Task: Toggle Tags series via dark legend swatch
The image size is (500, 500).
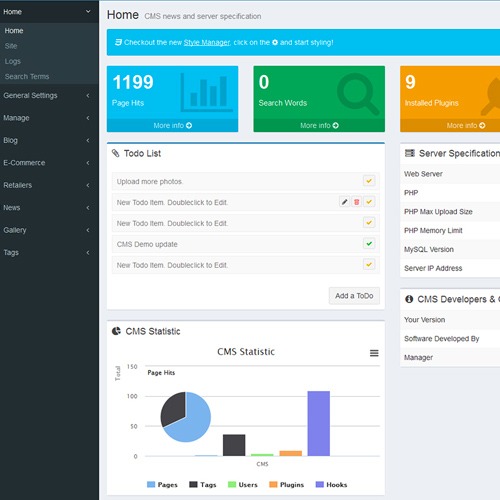Action: point(193,484)
